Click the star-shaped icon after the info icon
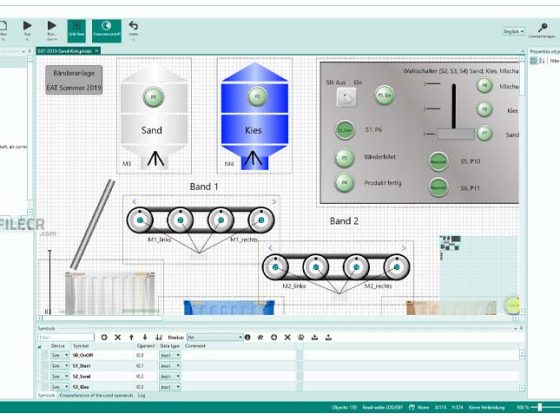This screenshot has width=560, height=420. coord(260,337)
